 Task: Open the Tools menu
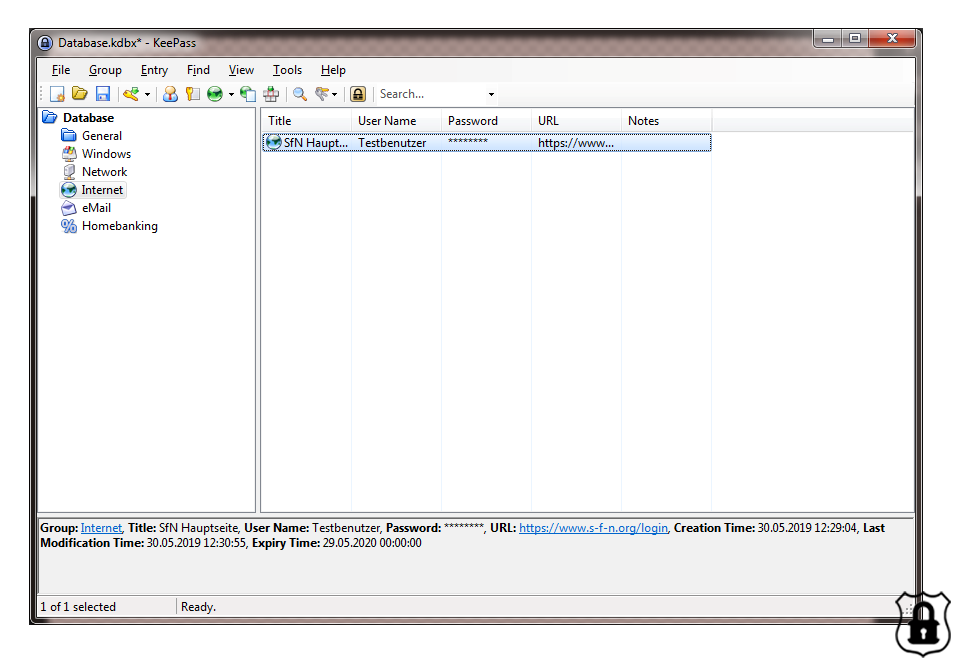point(287,70)
